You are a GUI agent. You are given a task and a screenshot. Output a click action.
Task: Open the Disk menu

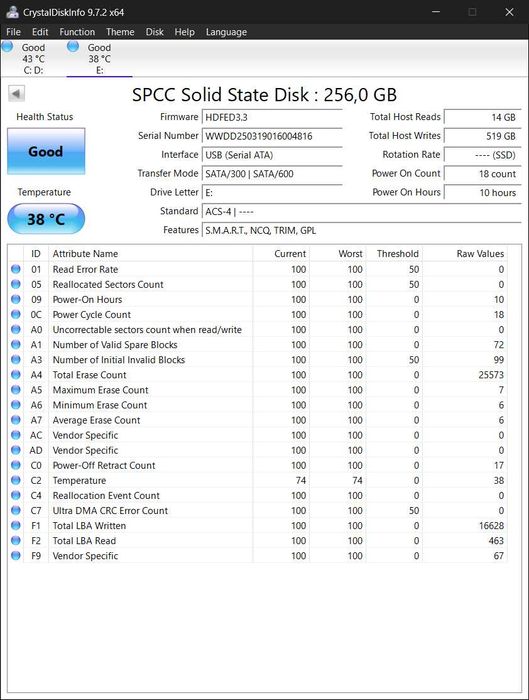[x=154, y=32]
